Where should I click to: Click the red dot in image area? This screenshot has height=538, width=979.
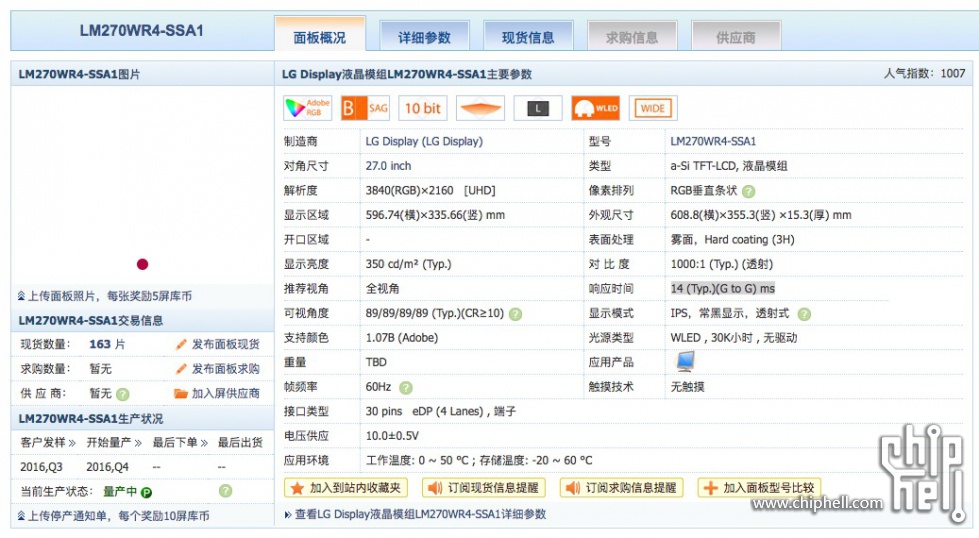[142, 264]
